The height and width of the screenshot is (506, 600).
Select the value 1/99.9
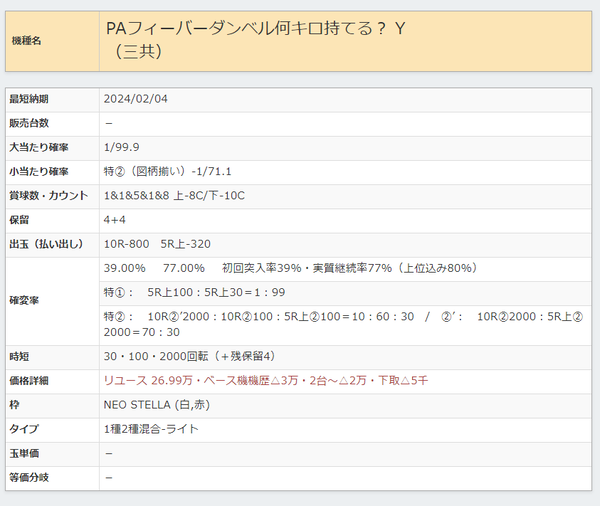(x=121, y=147)
